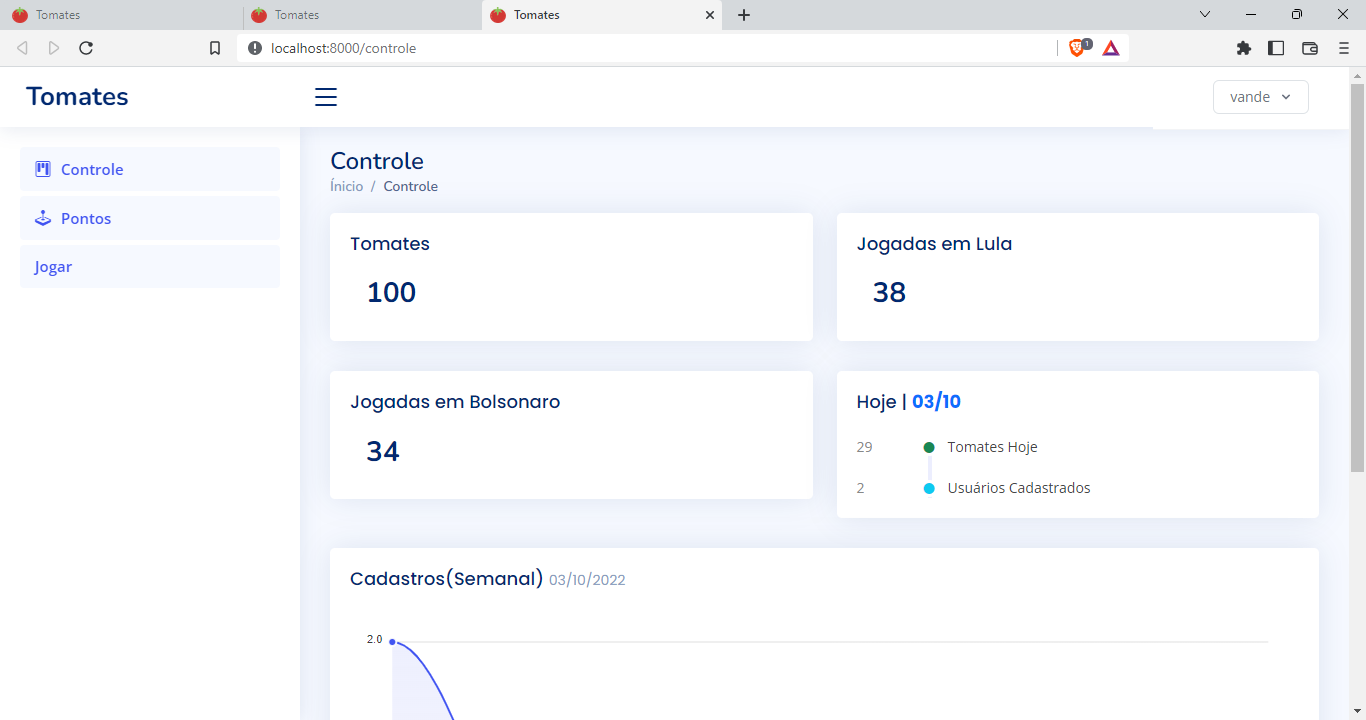The width and height of the screenshot is (1366, 720).
Task: Bookmark this page icon
Action: click(215, 48)
